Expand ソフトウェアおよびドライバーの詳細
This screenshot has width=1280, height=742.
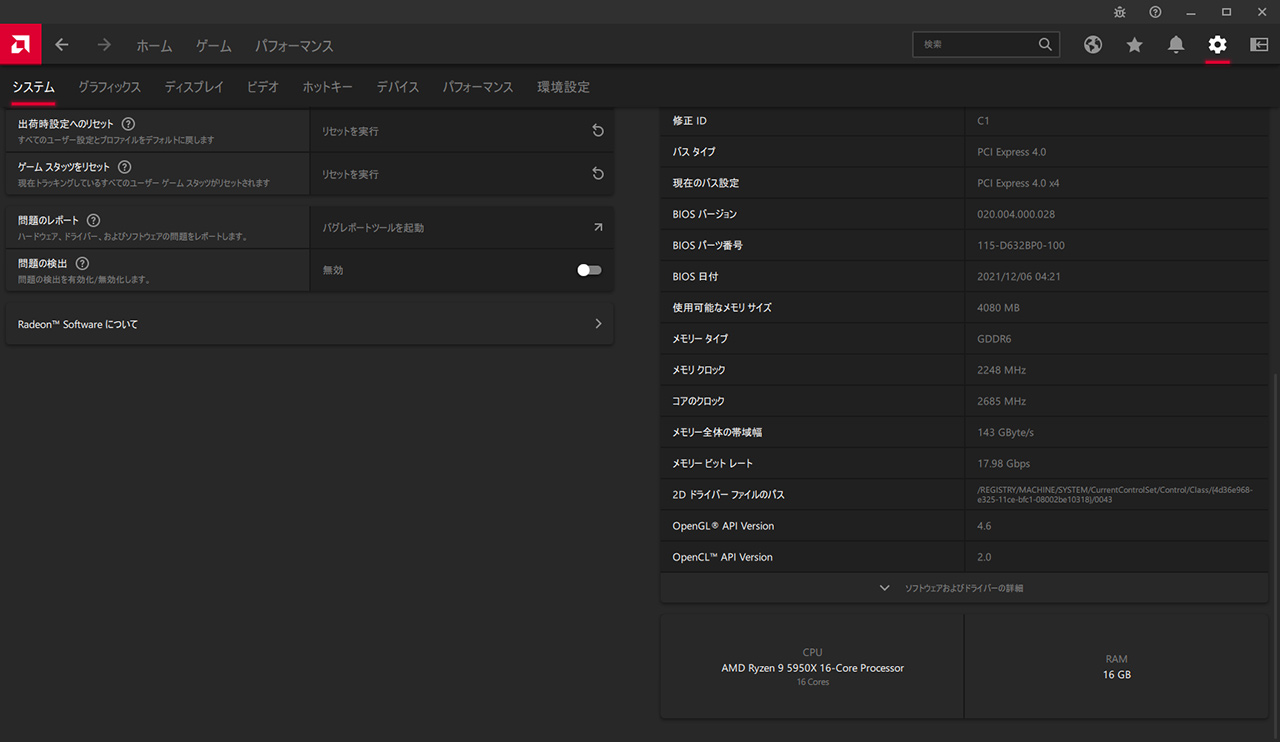tap(964, 588)
